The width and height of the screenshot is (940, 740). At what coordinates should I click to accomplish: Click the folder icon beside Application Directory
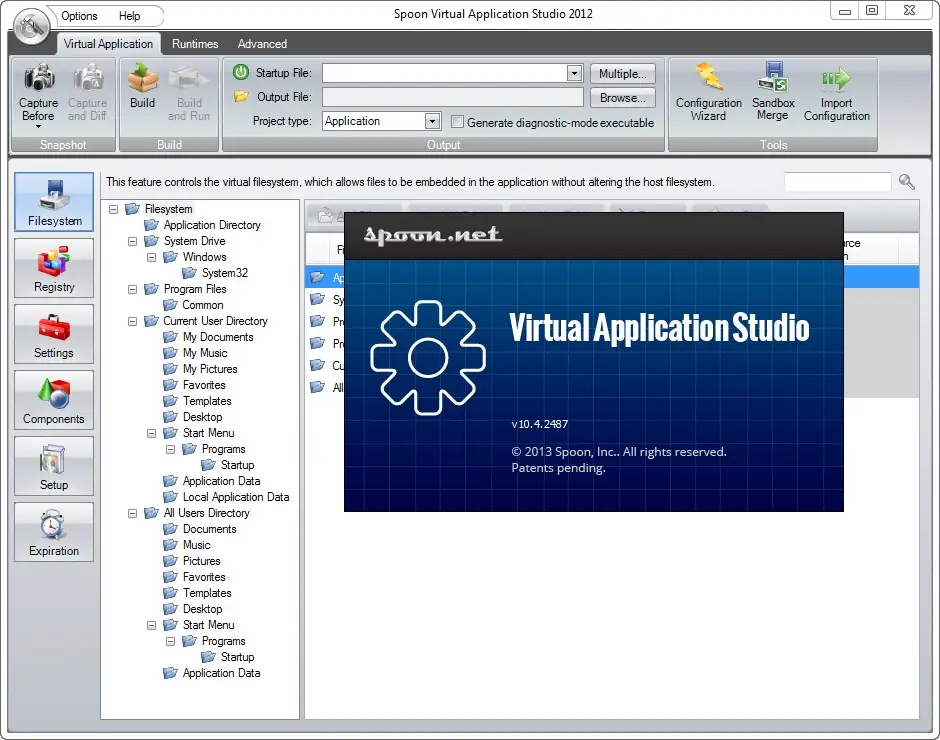(151, 225)
